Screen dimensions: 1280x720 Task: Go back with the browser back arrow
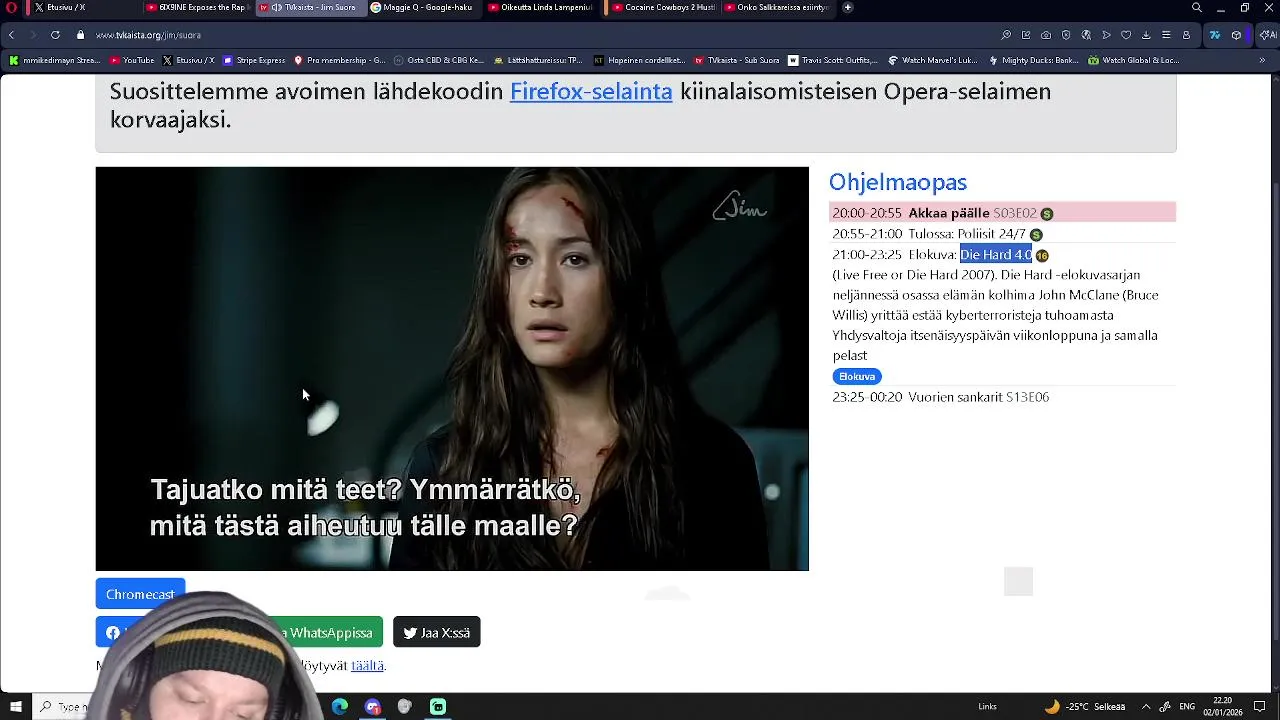(x=11, y=35)
